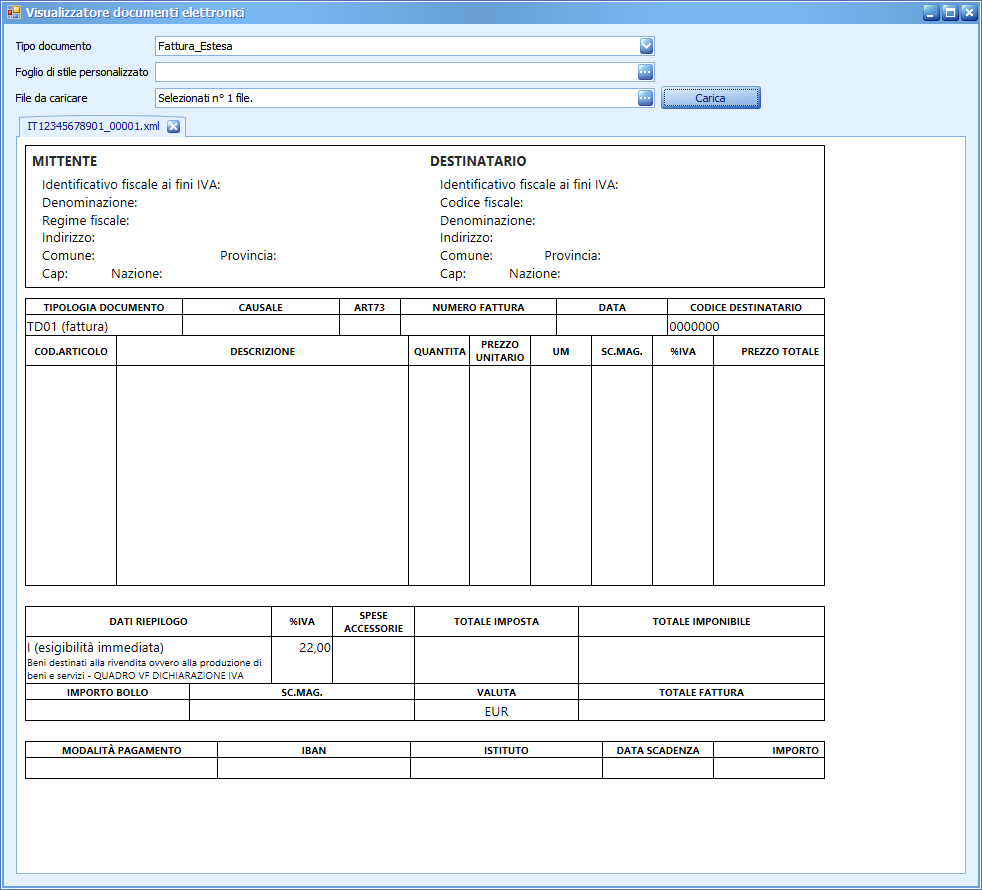Screen dimensions: 982x890
Task: Click the Carica button
Action: (x=711, y=98)
